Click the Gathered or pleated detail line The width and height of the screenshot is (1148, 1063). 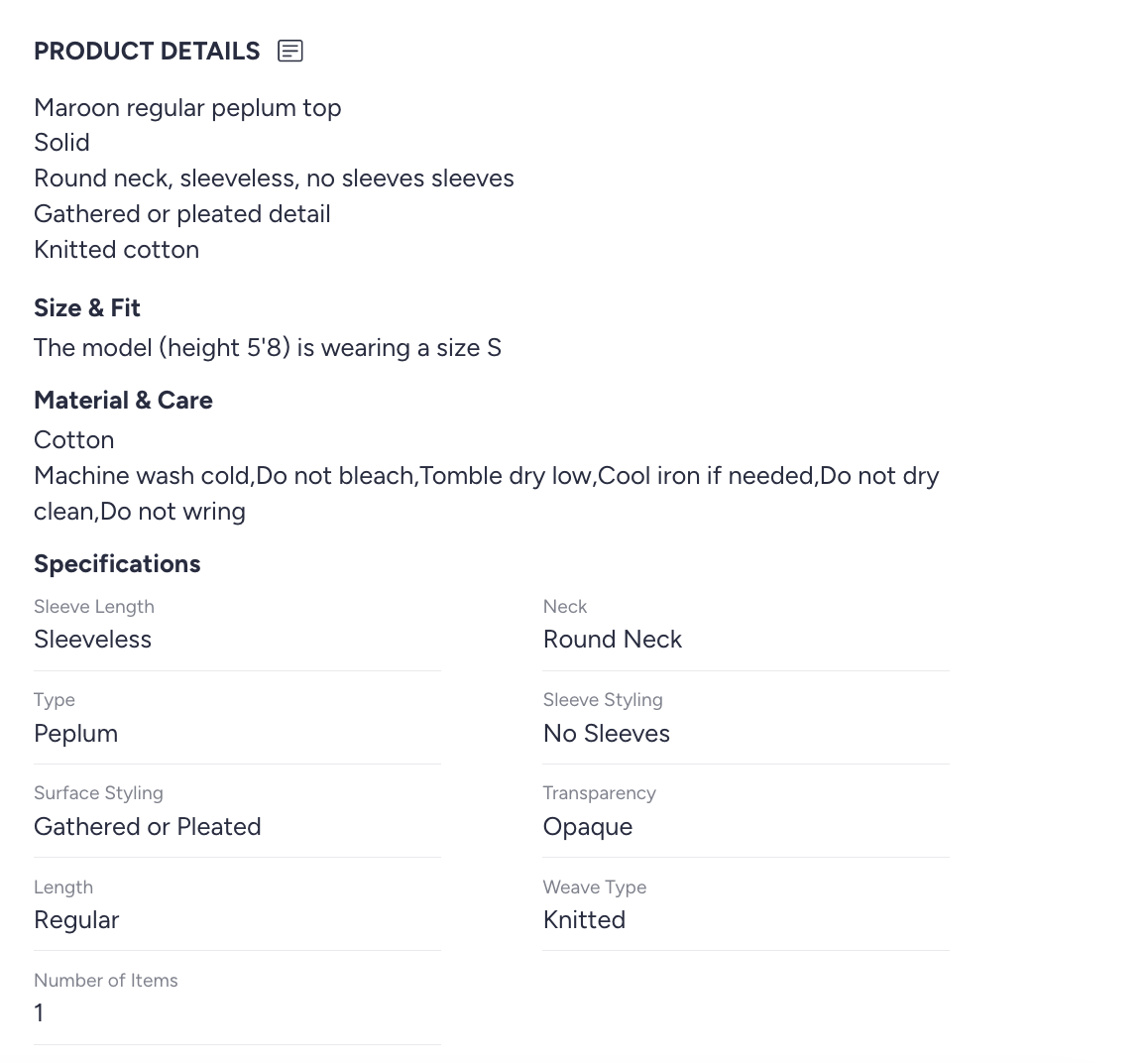coord(181,214)
